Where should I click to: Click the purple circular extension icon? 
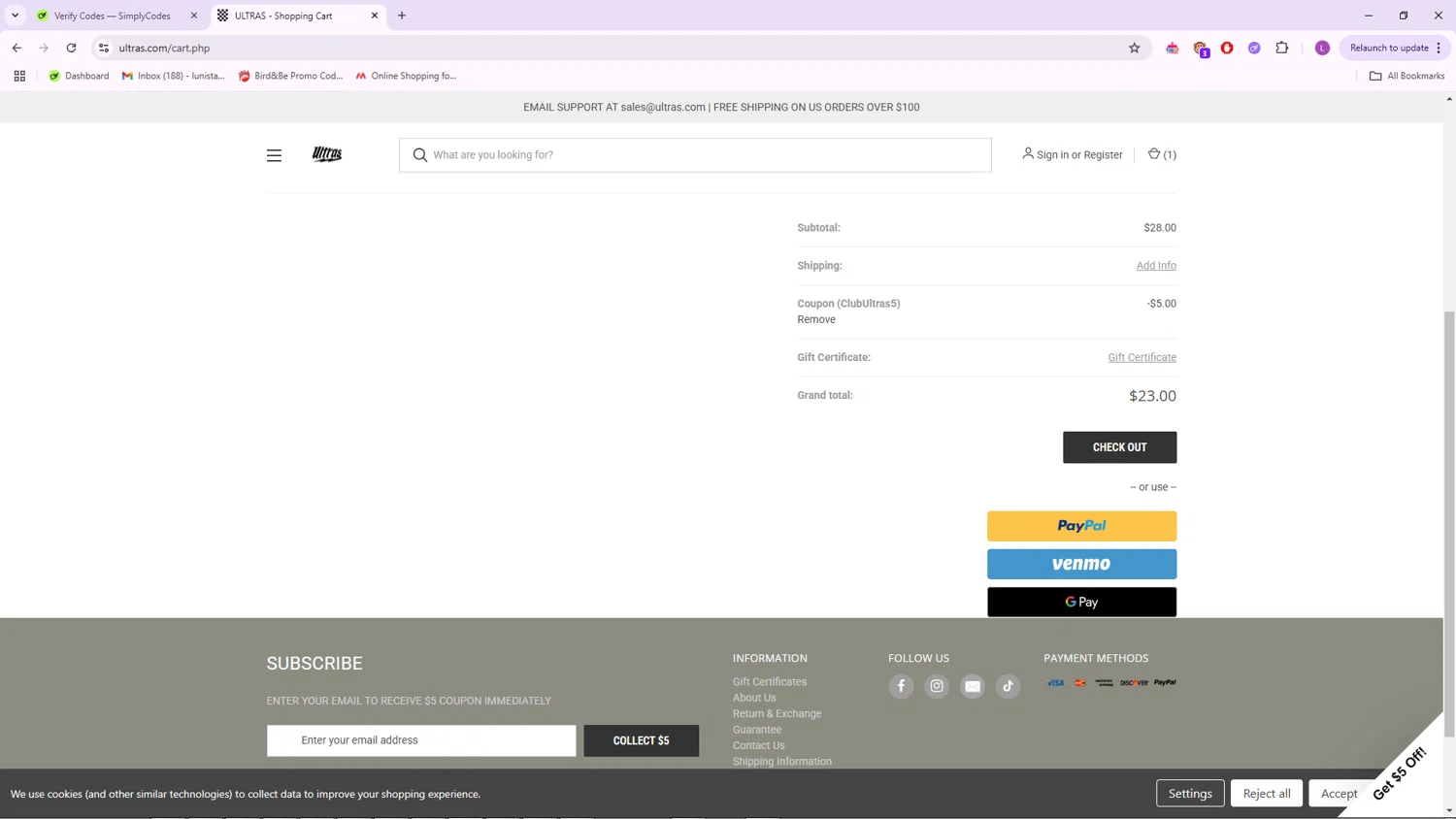tap(1254, 48)
